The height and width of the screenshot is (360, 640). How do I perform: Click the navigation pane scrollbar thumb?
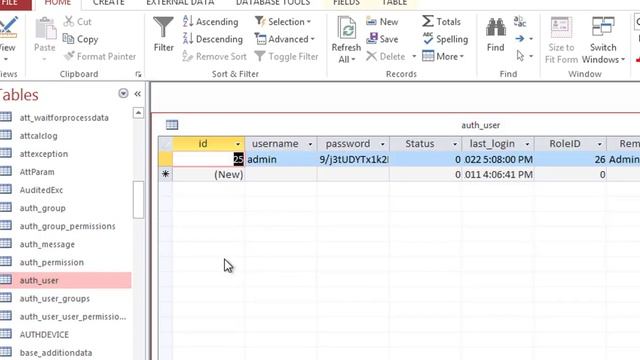point(138,200)
